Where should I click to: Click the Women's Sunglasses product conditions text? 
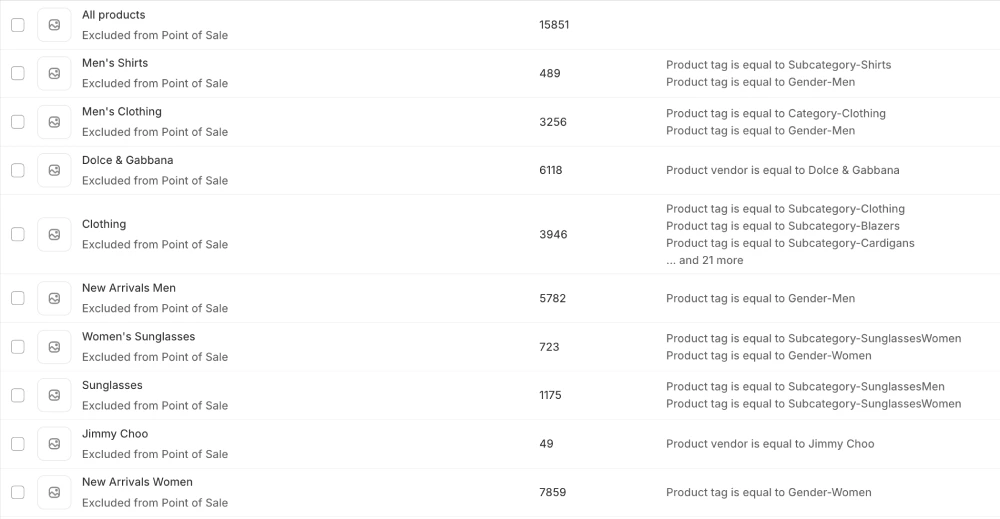point(813,347)
